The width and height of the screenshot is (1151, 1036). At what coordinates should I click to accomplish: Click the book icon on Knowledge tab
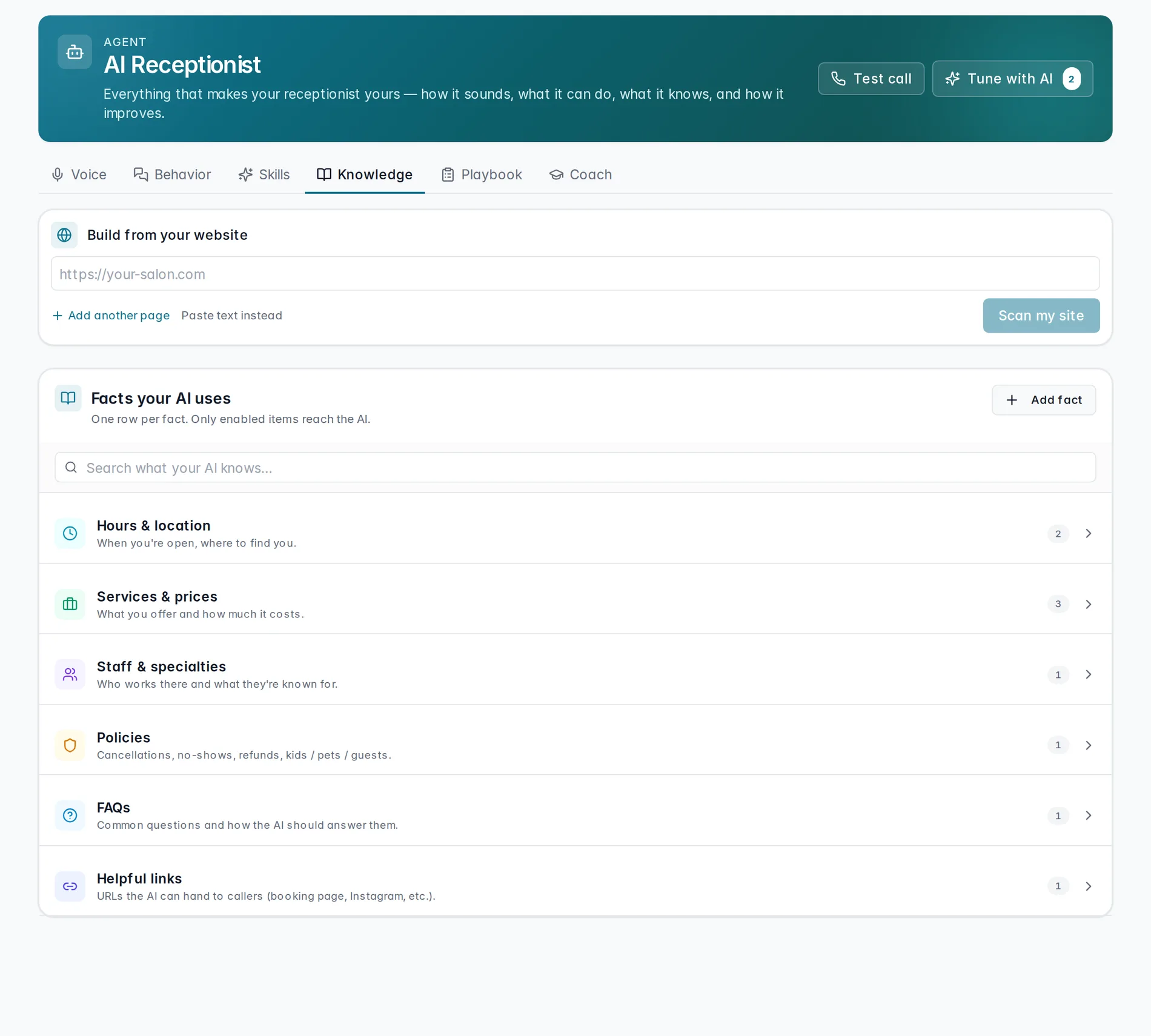324,174
